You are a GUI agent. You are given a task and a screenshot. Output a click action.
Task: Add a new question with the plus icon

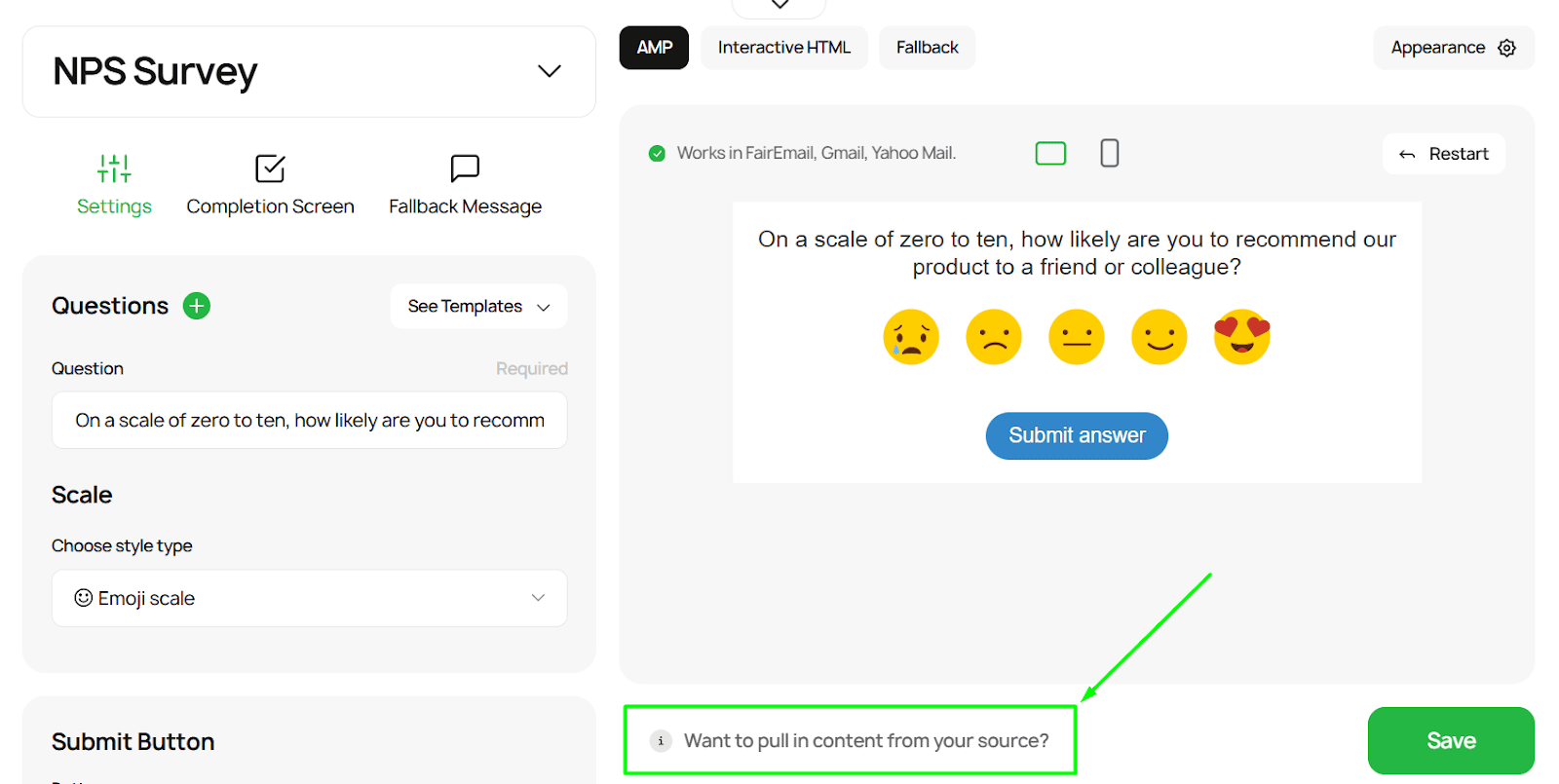[x=196, y=305]
